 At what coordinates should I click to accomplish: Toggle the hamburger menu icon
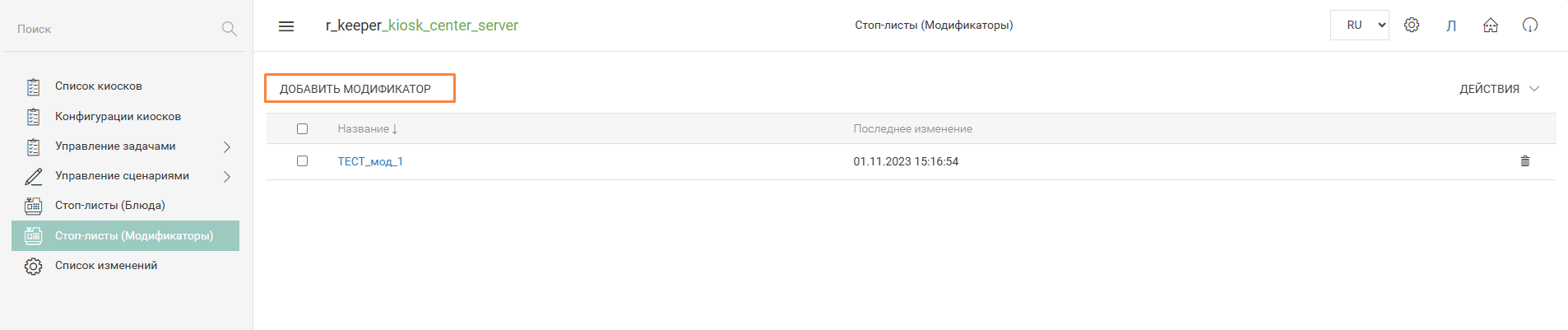pos(286,26)
